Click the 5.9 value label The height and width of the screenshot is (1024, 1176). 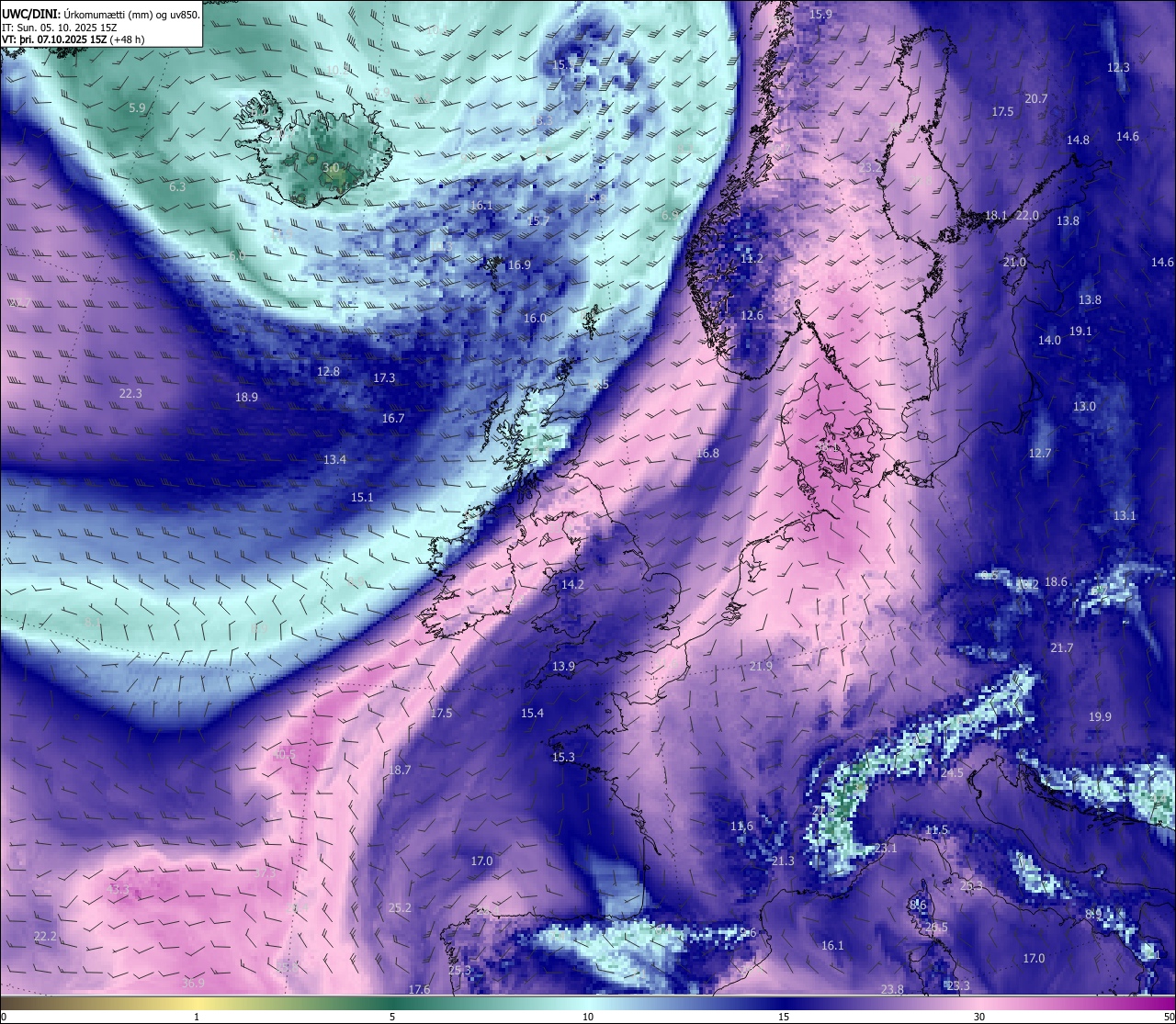[x=137, y=108]
